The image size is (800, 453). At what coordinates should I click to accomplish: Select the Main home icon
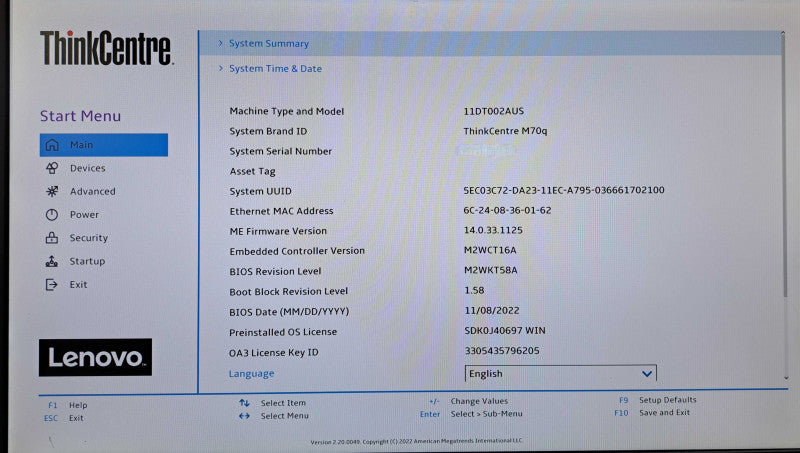pyautogui.click(x=52, y=145)
